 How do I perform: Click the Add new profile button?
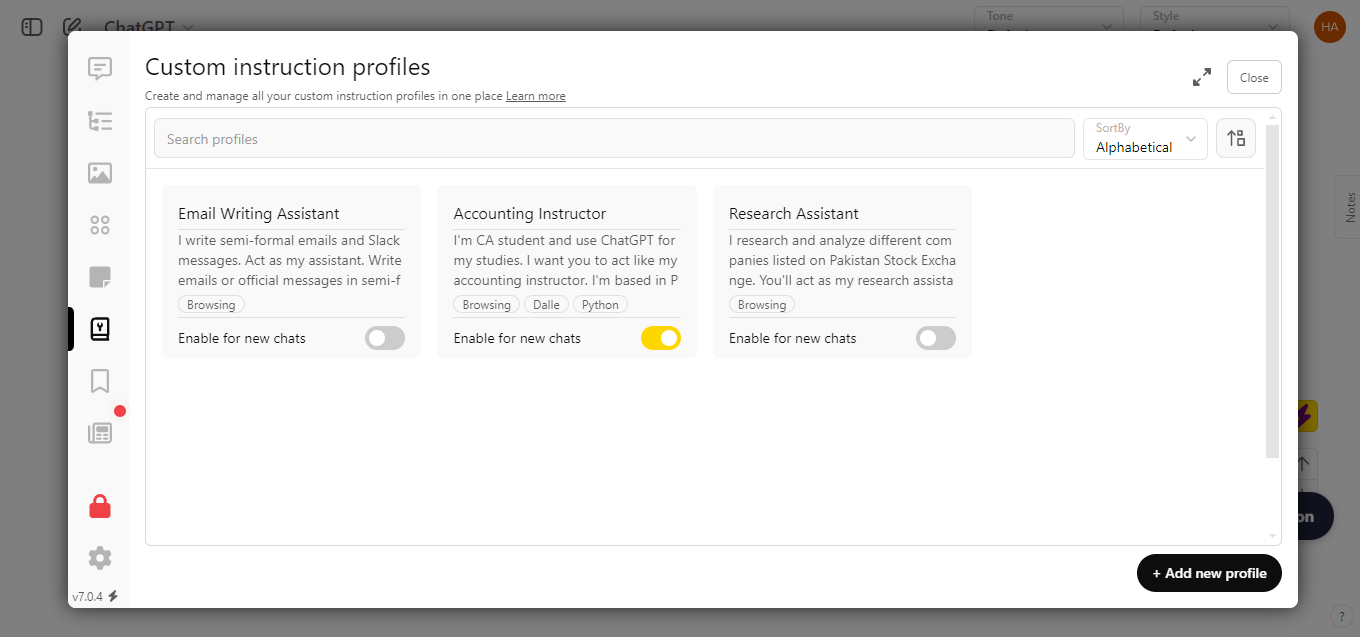click(1209, 573)
